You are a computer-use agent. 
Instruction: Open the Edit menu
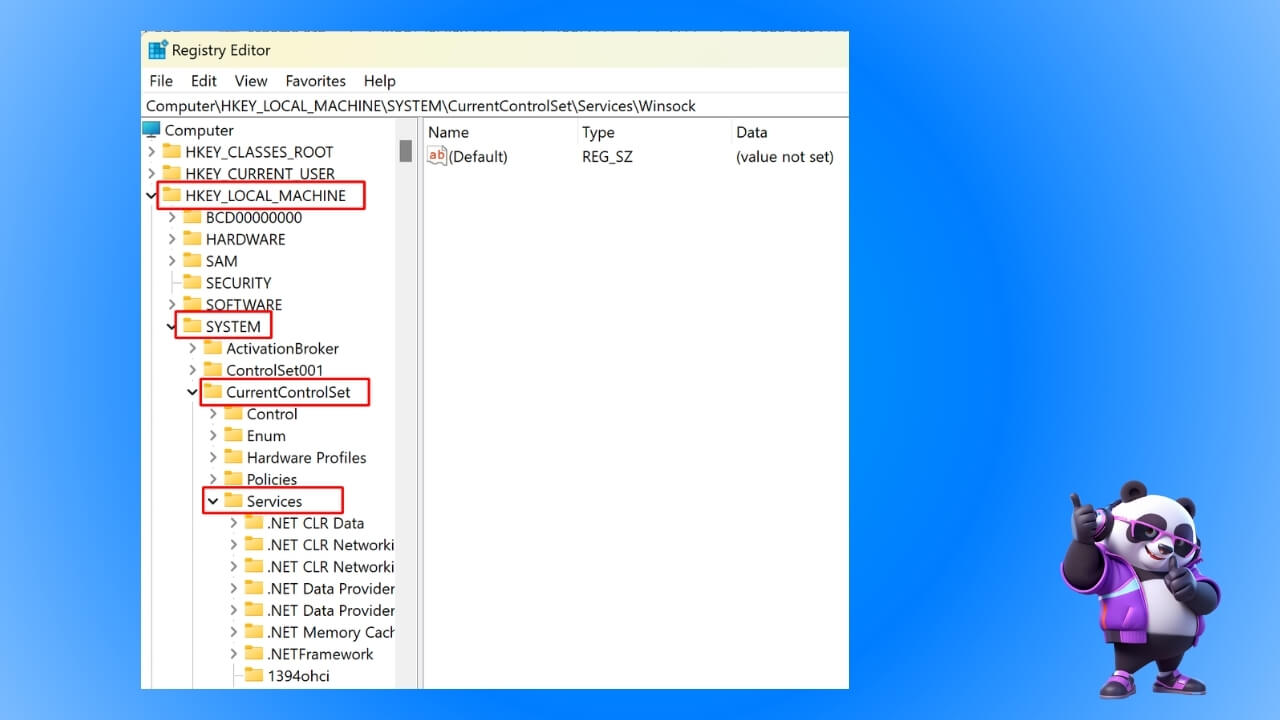coord(204,81)
